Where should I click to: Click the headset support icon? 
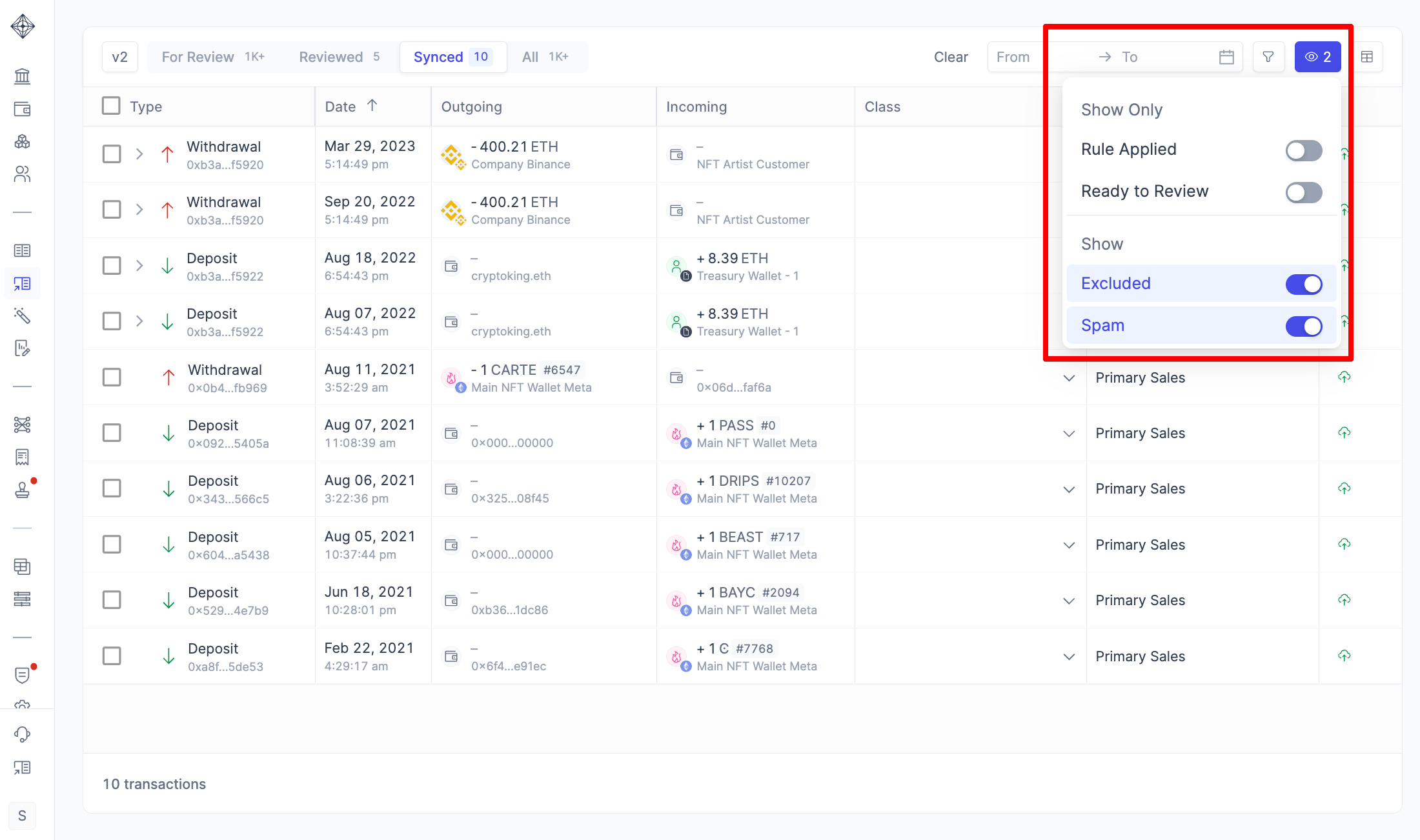22,734
